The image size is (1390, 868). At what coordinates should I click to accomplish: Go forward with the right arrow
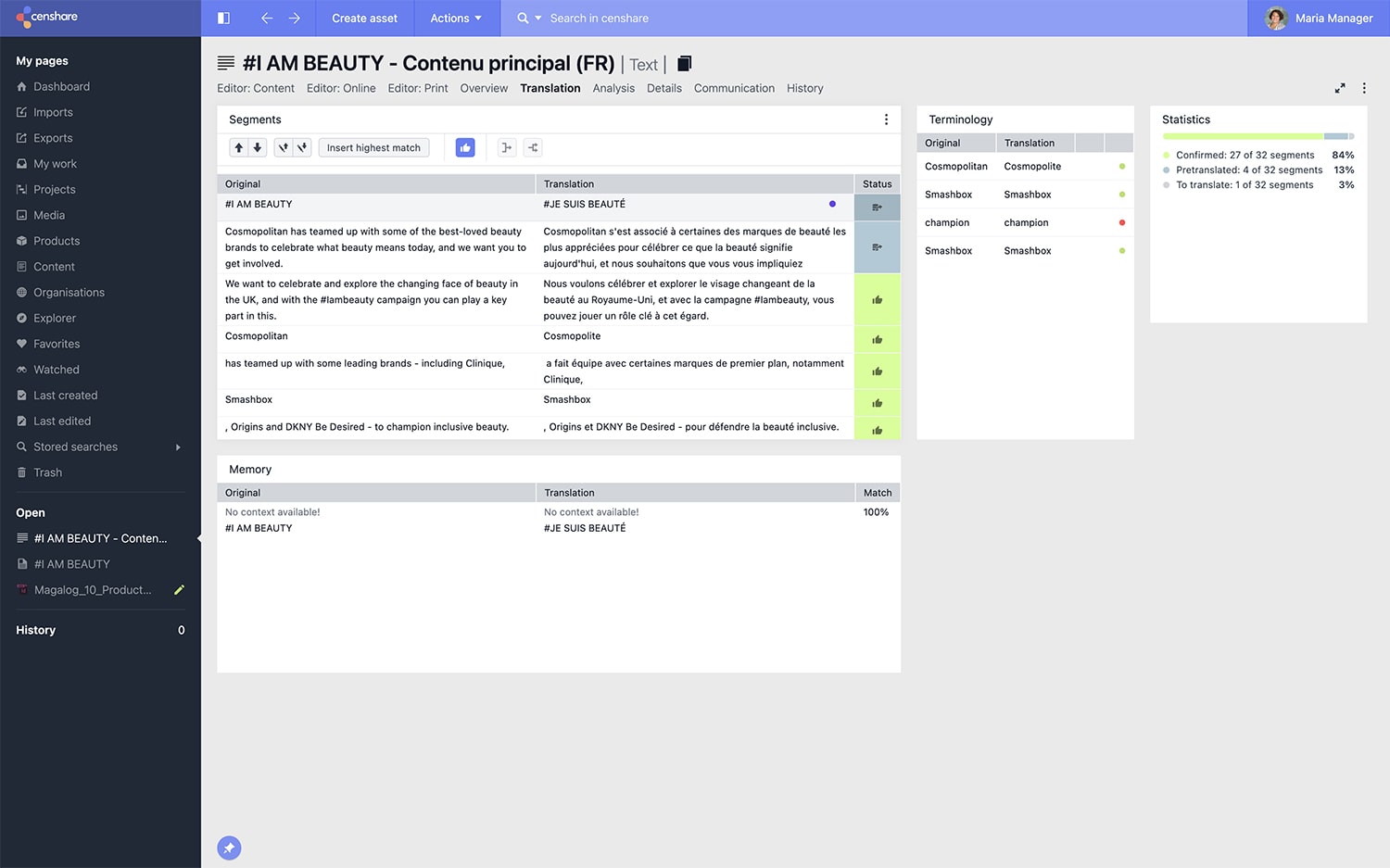[295, 18]
